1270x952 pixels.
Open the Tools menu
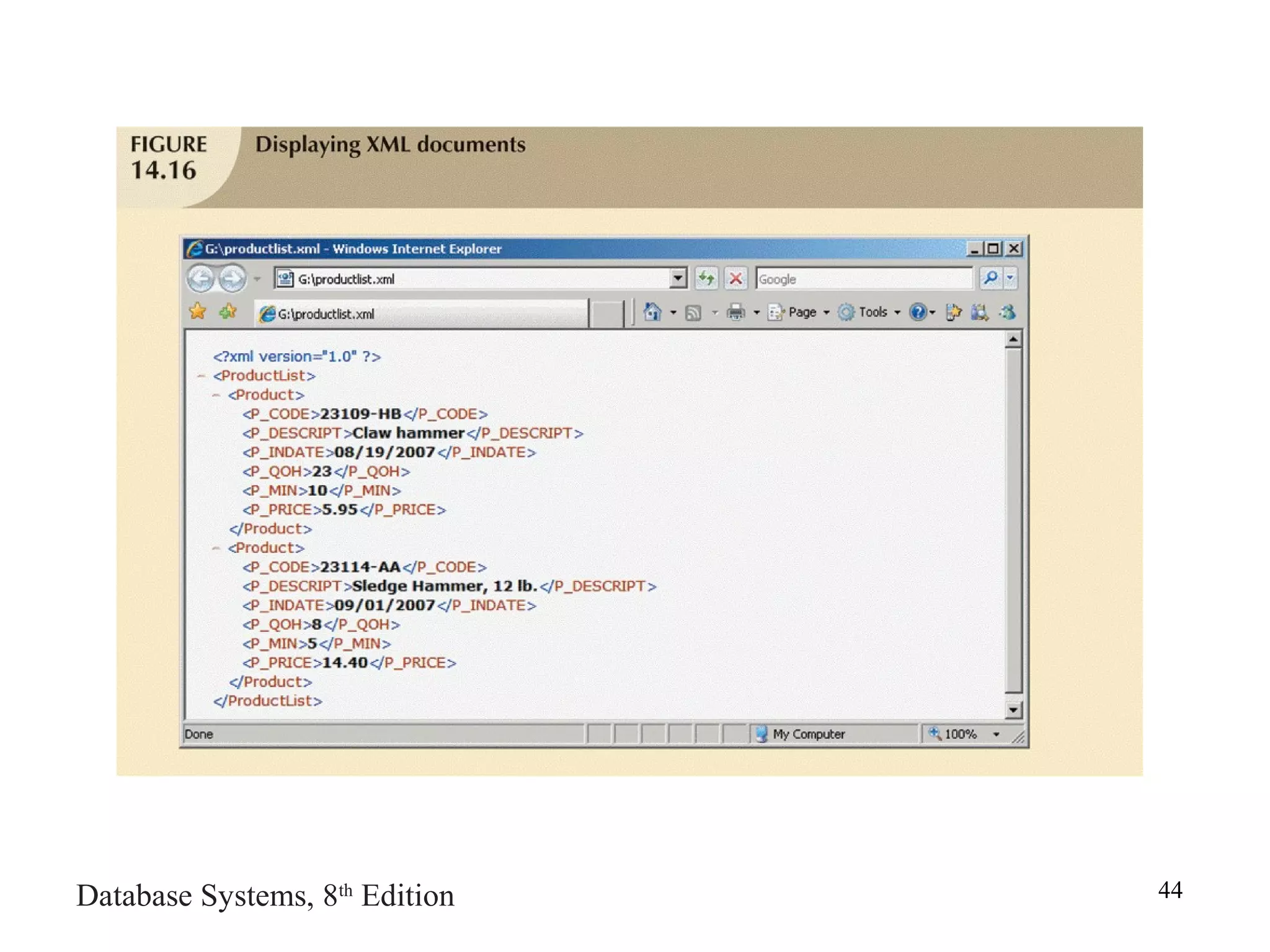point(869,312)
